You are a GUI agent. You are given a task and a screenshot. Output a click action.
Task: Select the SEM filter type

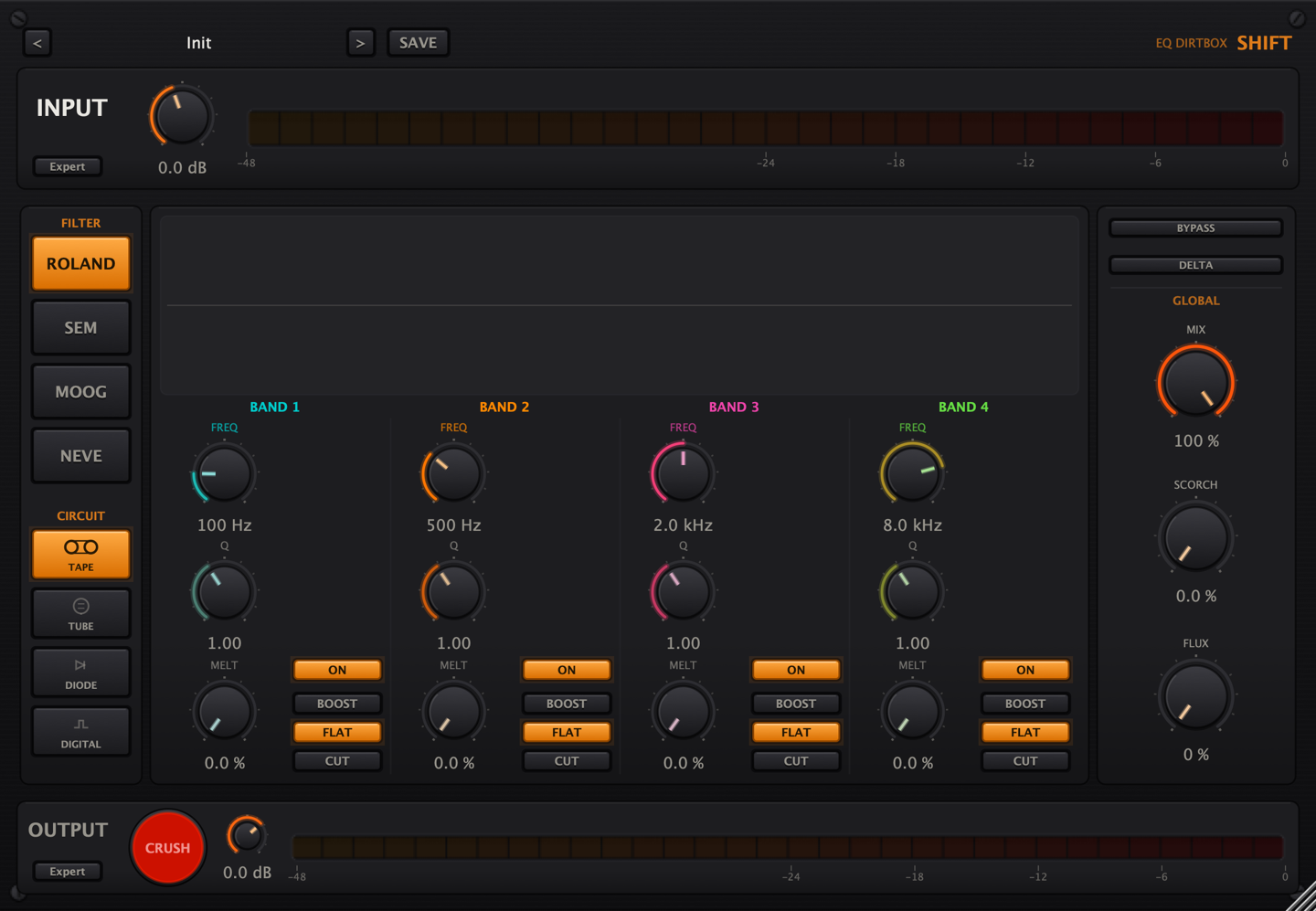coord(81,327)
